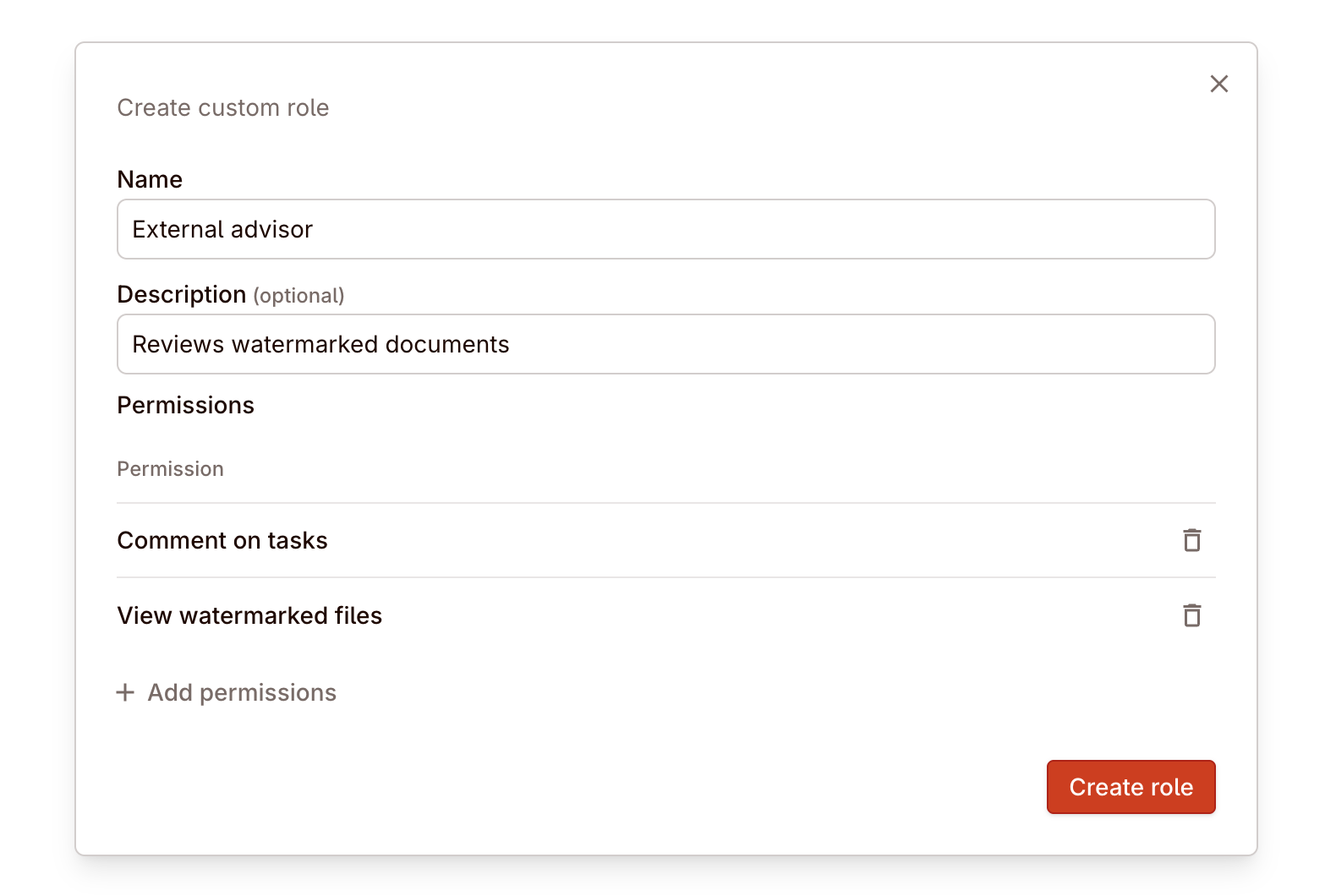1336x896 pixels.
Task: Select the Comment on tasks row label
Action: click(222, 540)
